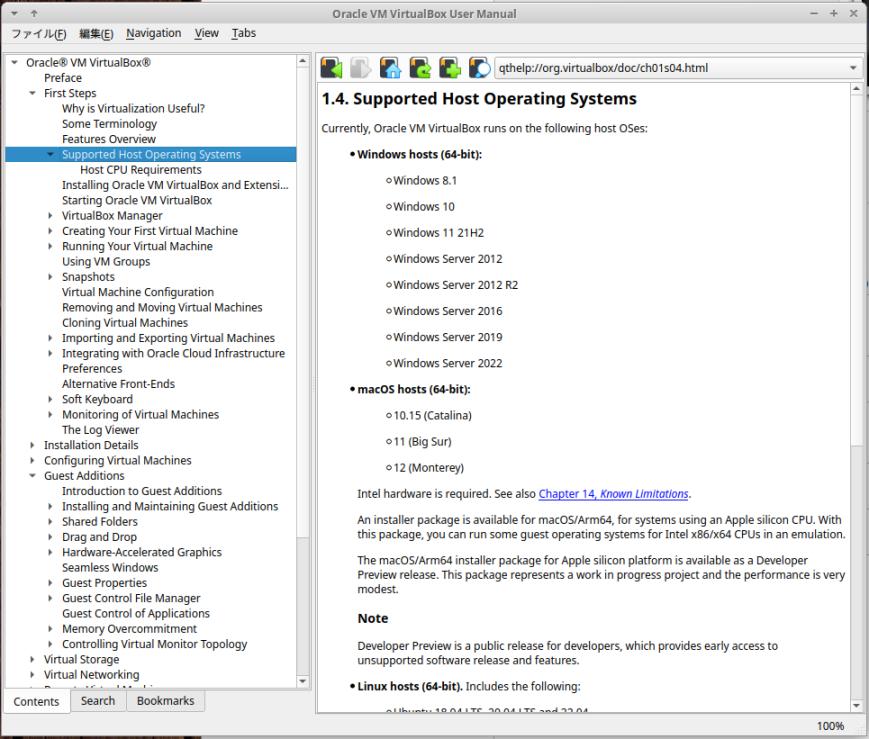Open the Navigation menu
869x739 pixels.
pos(154,33)
